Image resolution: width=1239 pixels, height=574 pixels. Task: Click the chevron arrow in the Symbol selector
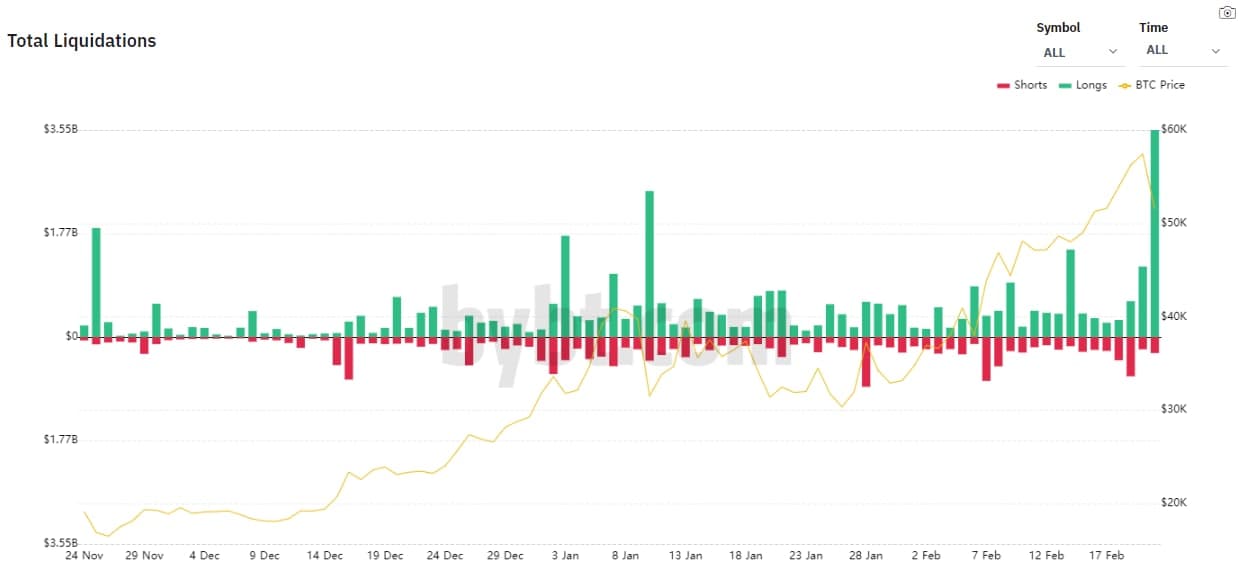tap(1113, 52)
